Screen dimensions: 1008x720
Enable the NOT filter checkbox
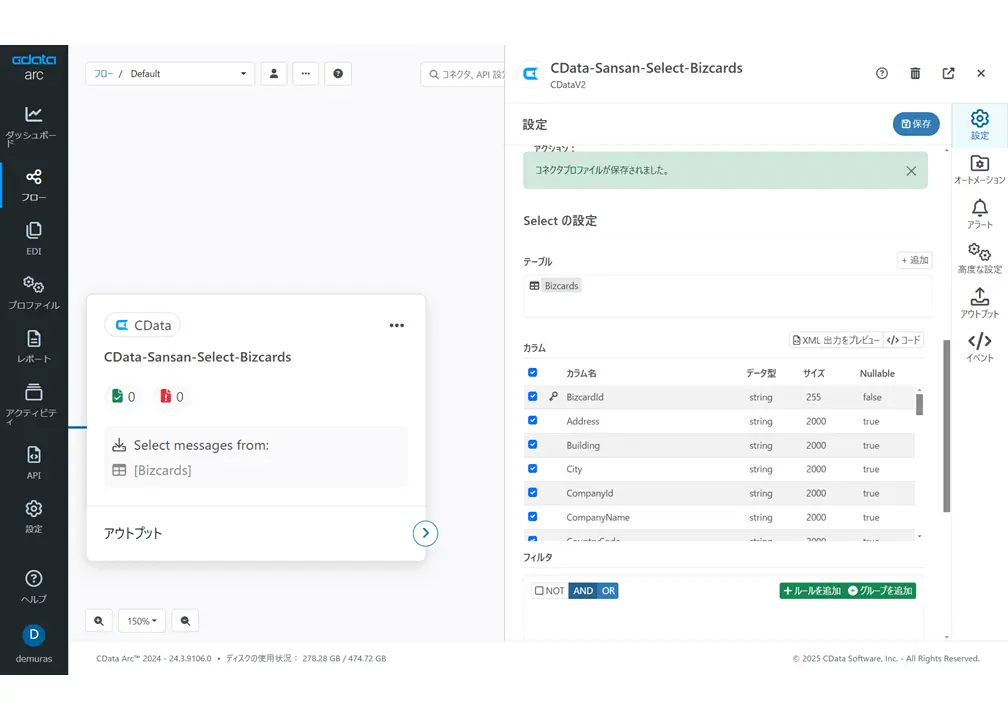pyautogui.click(x=539, y=591)
